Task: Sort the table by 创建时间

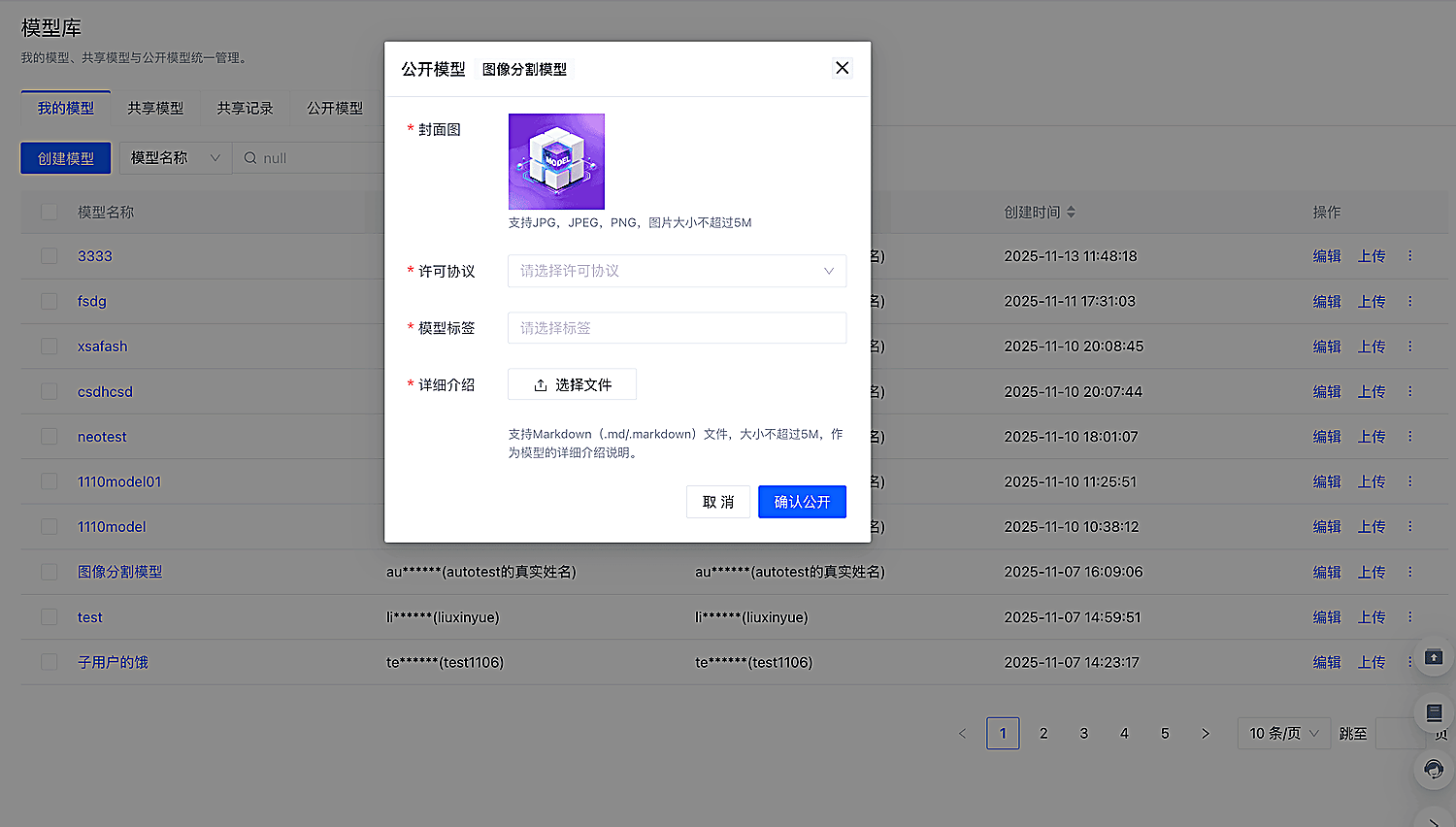Action: 1071,212
